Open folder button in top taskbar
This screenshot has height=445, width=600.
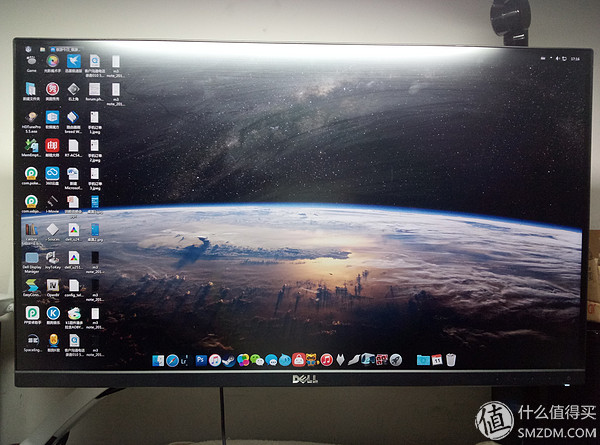point(42,49)
